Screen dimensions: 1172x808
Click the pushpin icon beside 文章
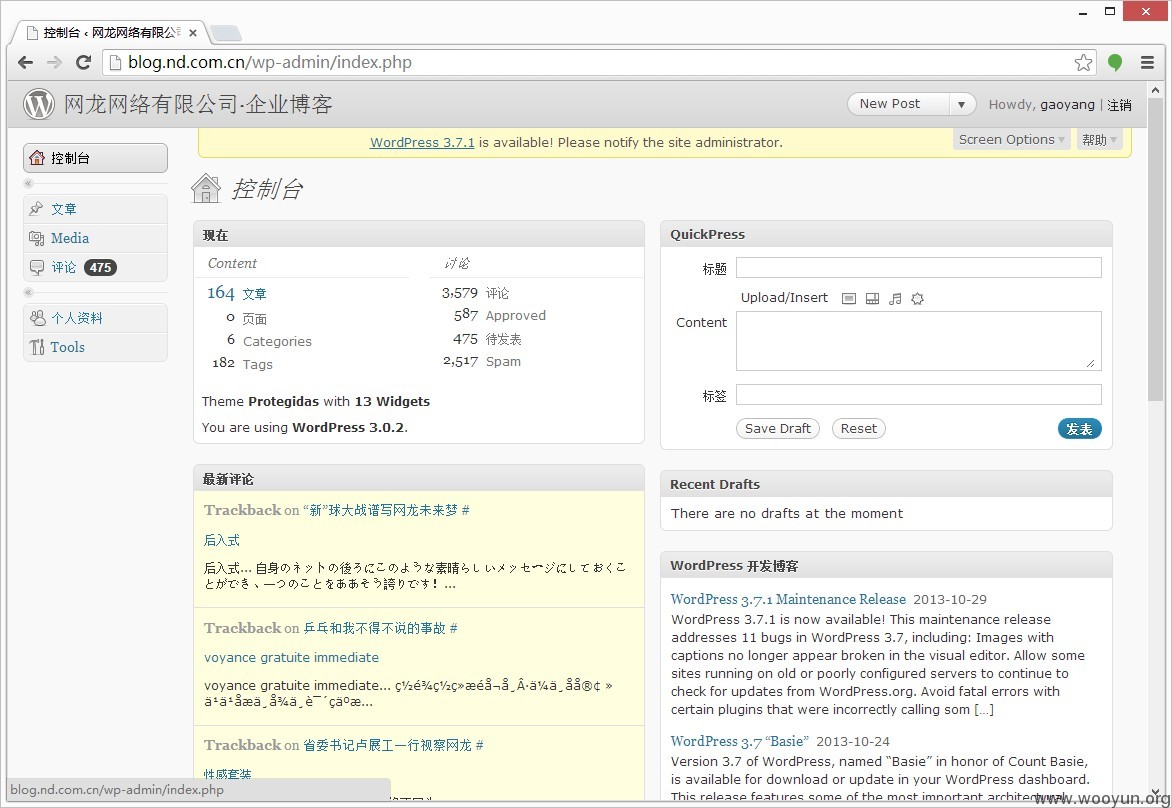pos(37,209)
